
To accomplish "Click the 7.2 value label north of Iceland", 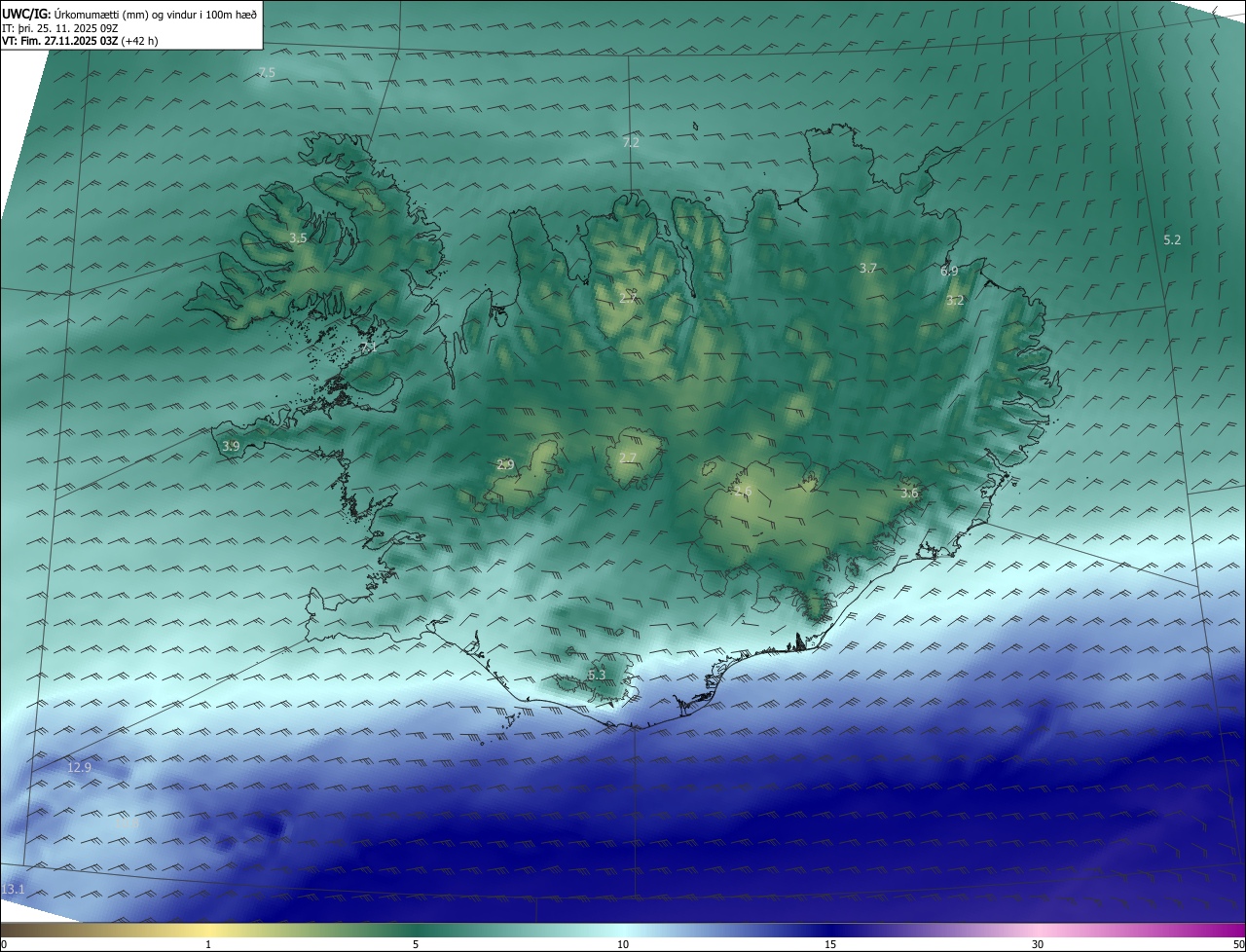I will (x=631, y=142).
